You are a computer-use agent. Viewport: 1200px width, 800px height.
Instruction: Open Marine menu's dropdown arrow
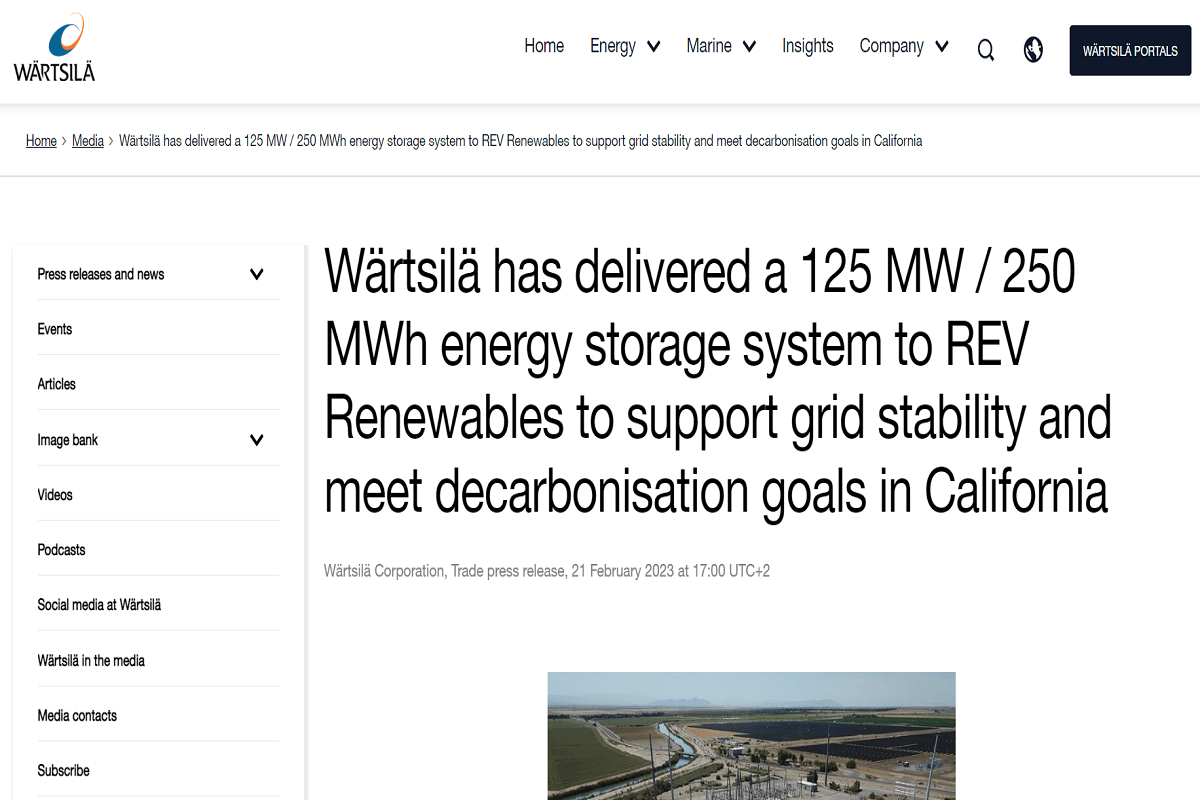(748, 46)
